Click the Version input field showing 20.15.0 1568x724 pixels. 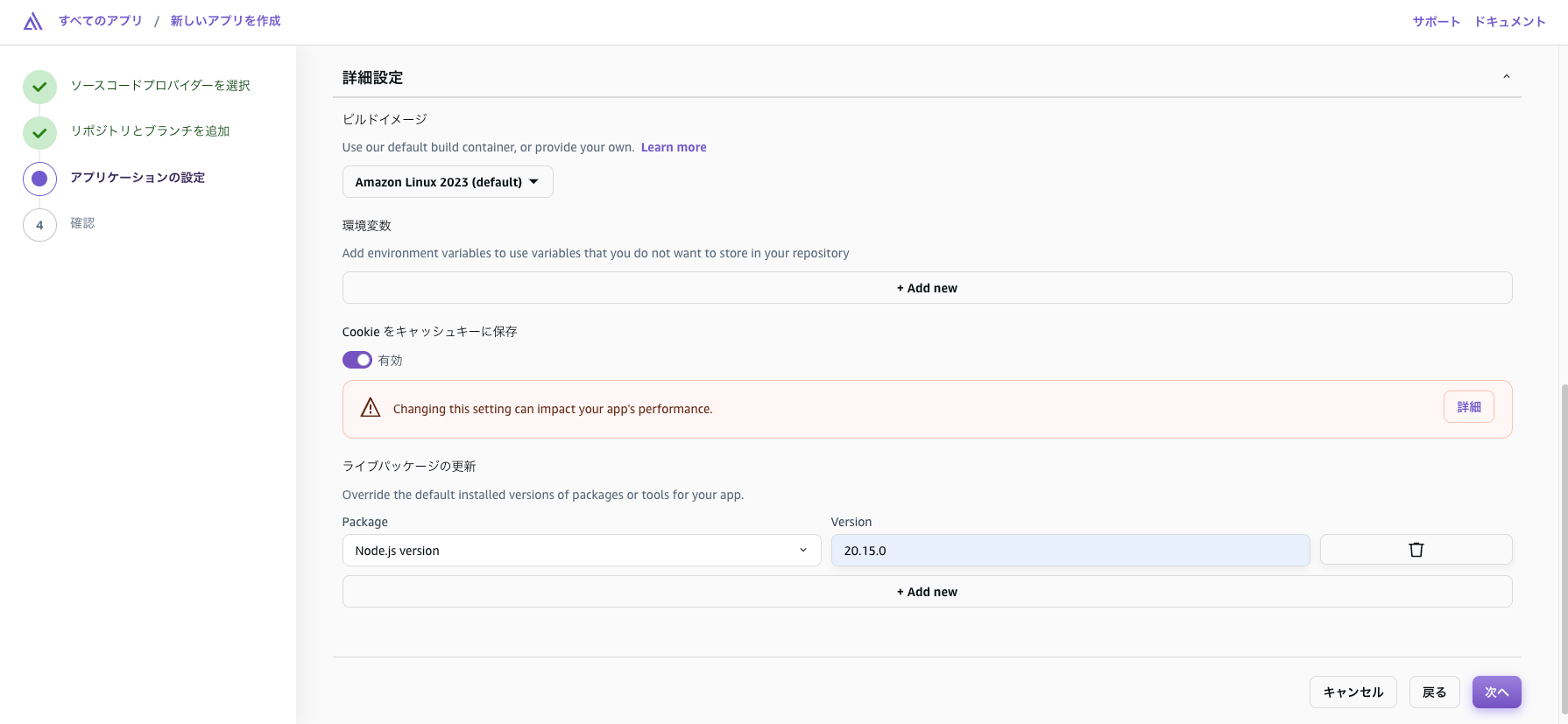1070,551
